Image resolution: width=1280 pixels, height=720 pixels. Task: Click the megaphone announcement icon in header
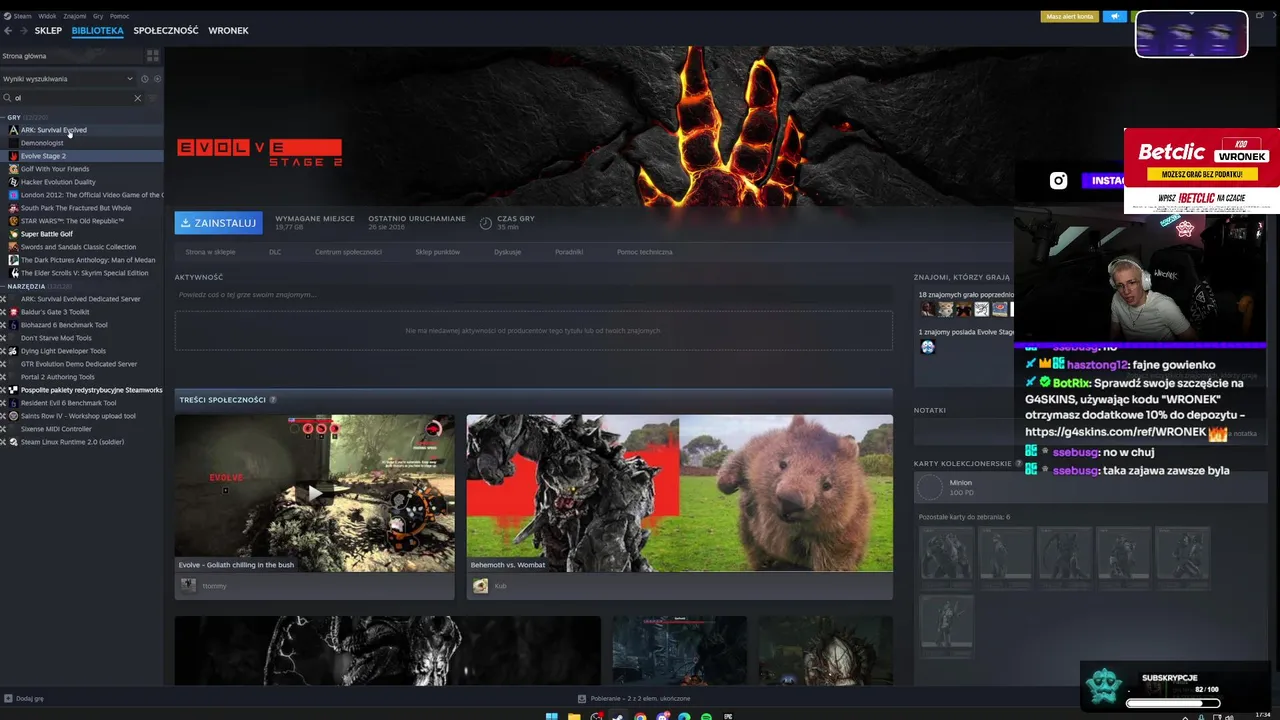1114,17
